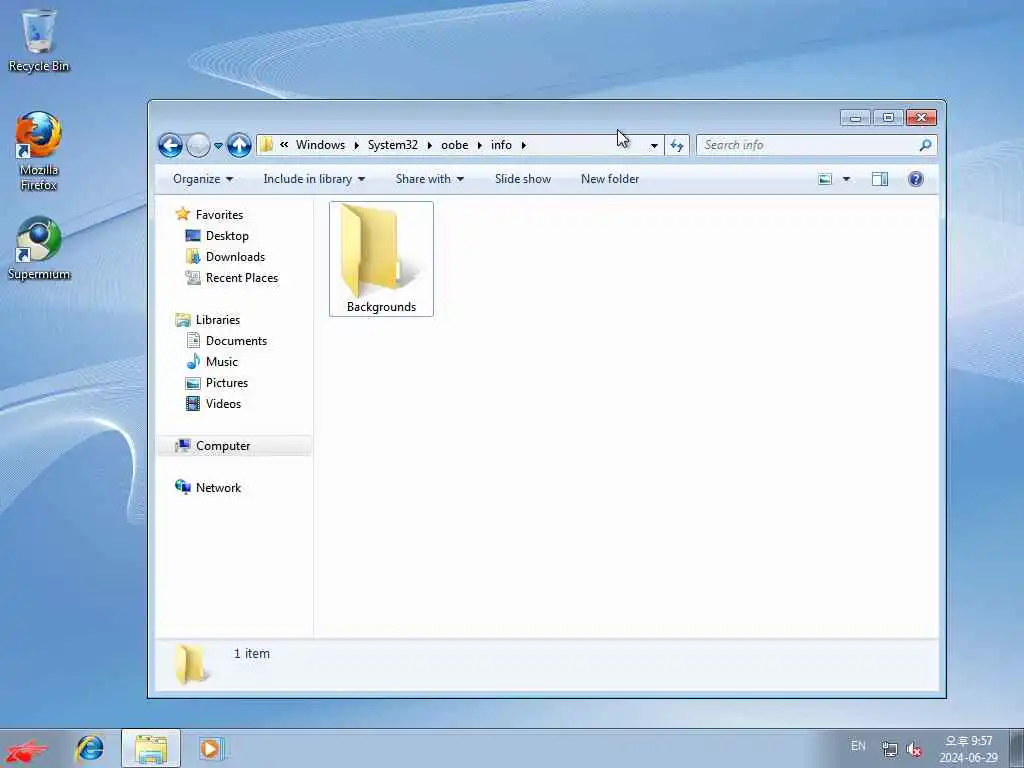Open the address bar history dropdown

[x=654, y=146]
